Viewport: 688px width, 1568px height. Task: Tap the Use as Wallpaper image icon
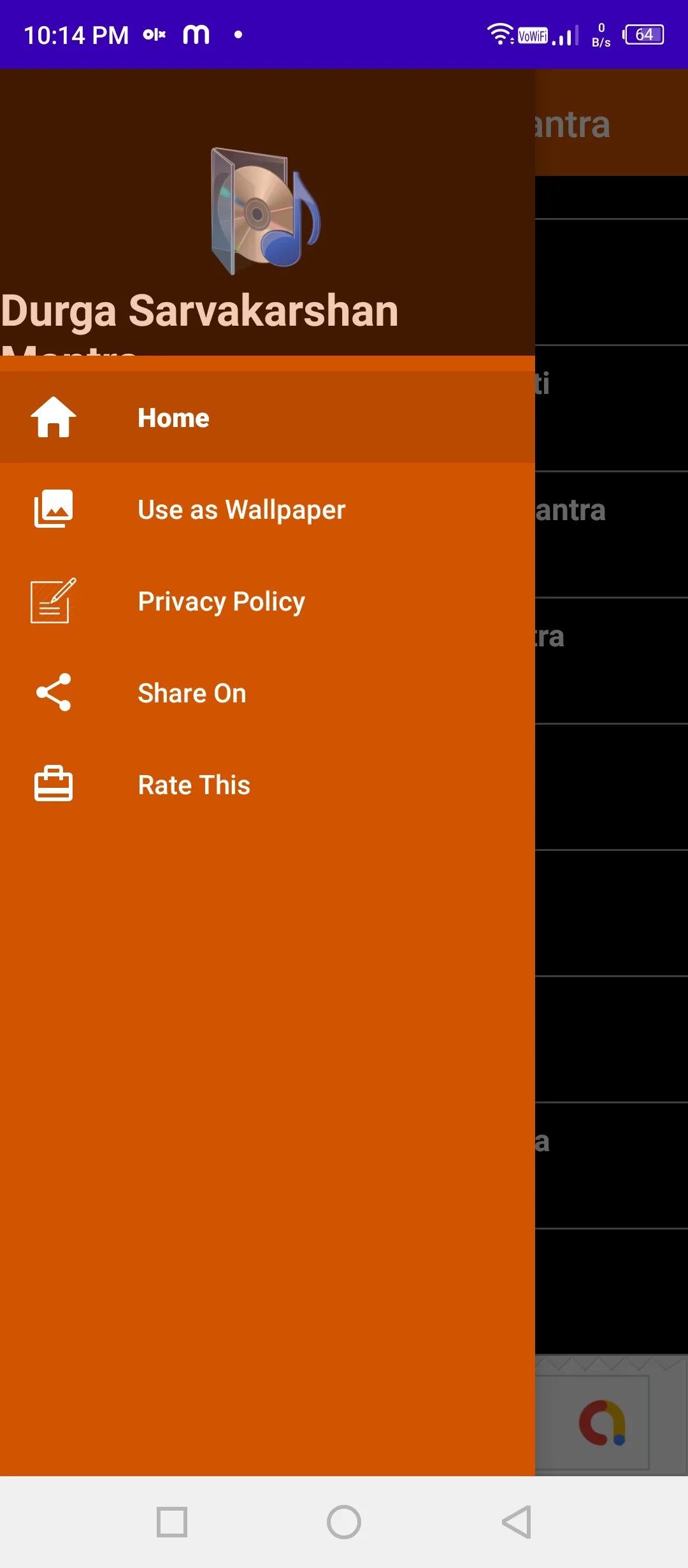pos(54,509)
